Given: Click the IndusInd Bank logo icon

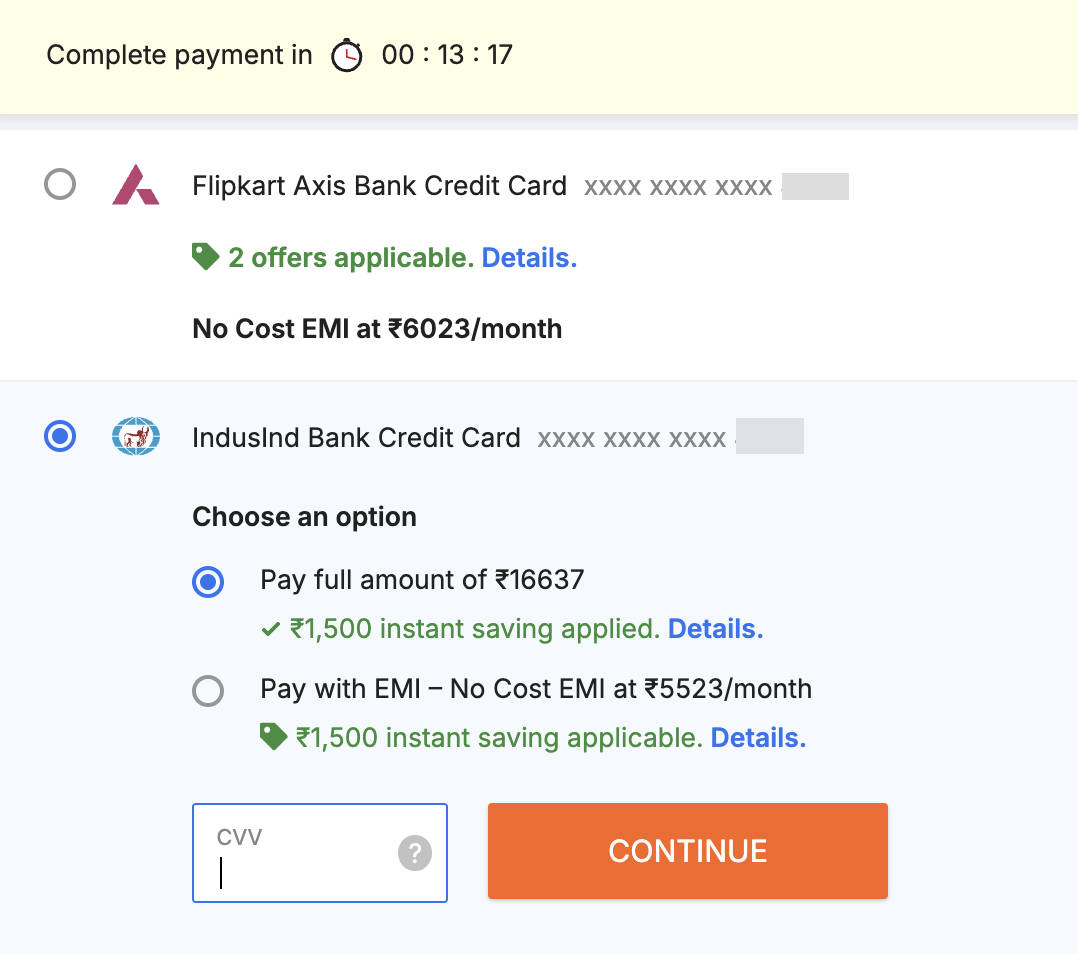Looking at the screenshot, I should click(x=136, y=436).
